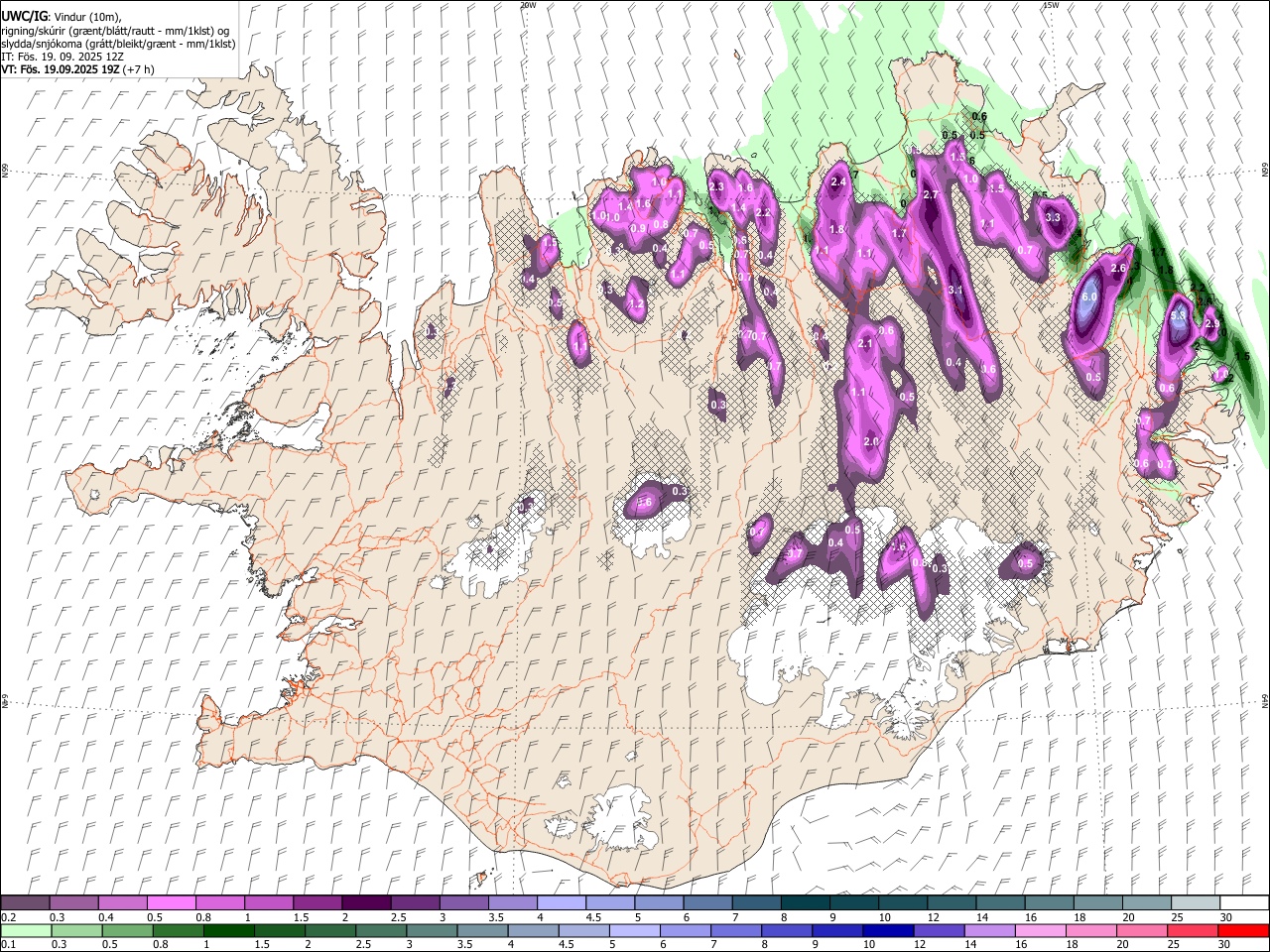The image size is (1270, 952).
Task: Click the "2.2" precipitation value on the map
Action: [763, 213]
